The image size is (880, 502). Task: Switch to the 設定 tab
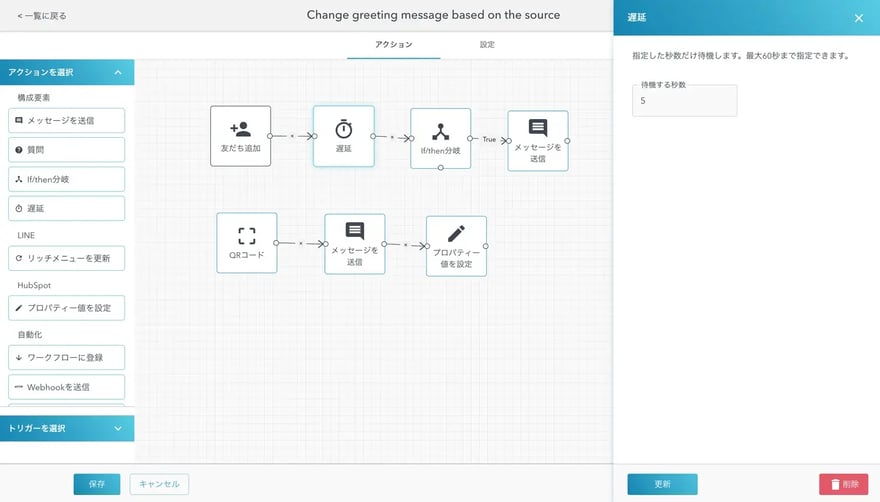[487, 45]
